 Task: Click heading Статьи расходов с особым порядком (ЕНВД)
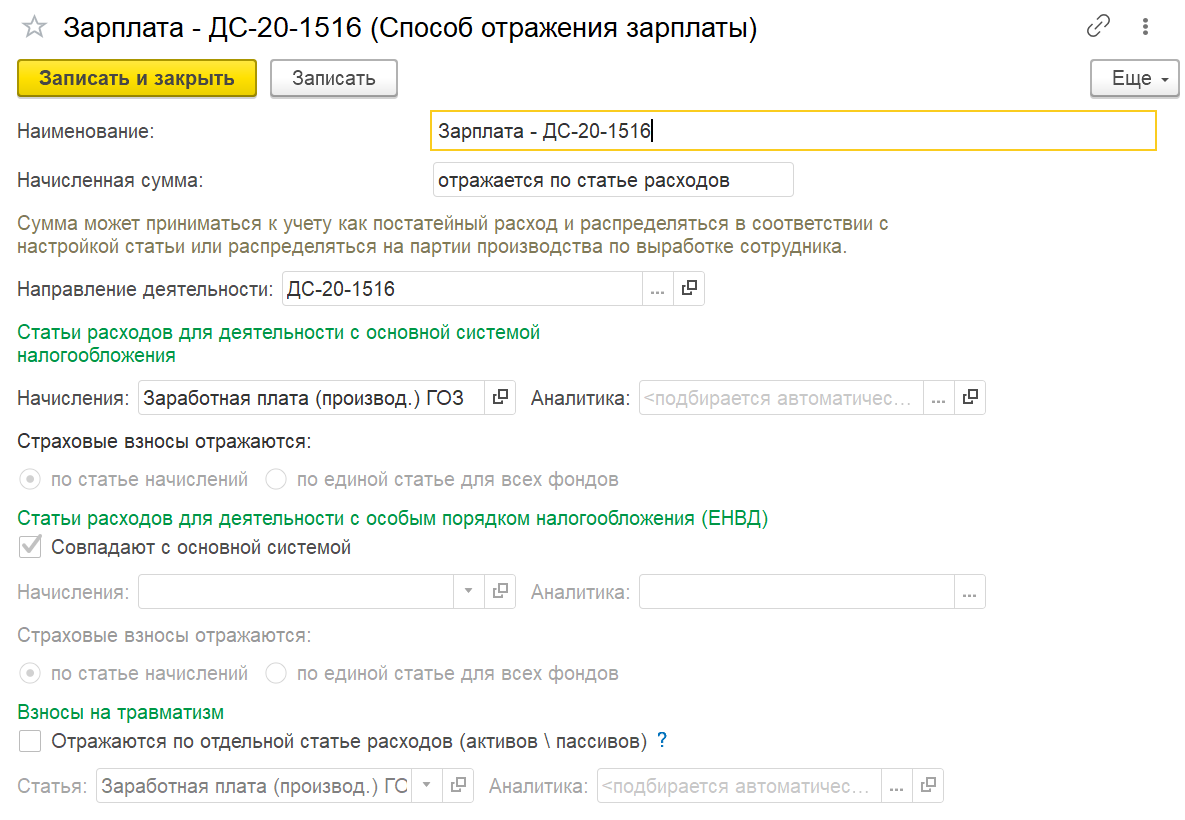point(392,518)
